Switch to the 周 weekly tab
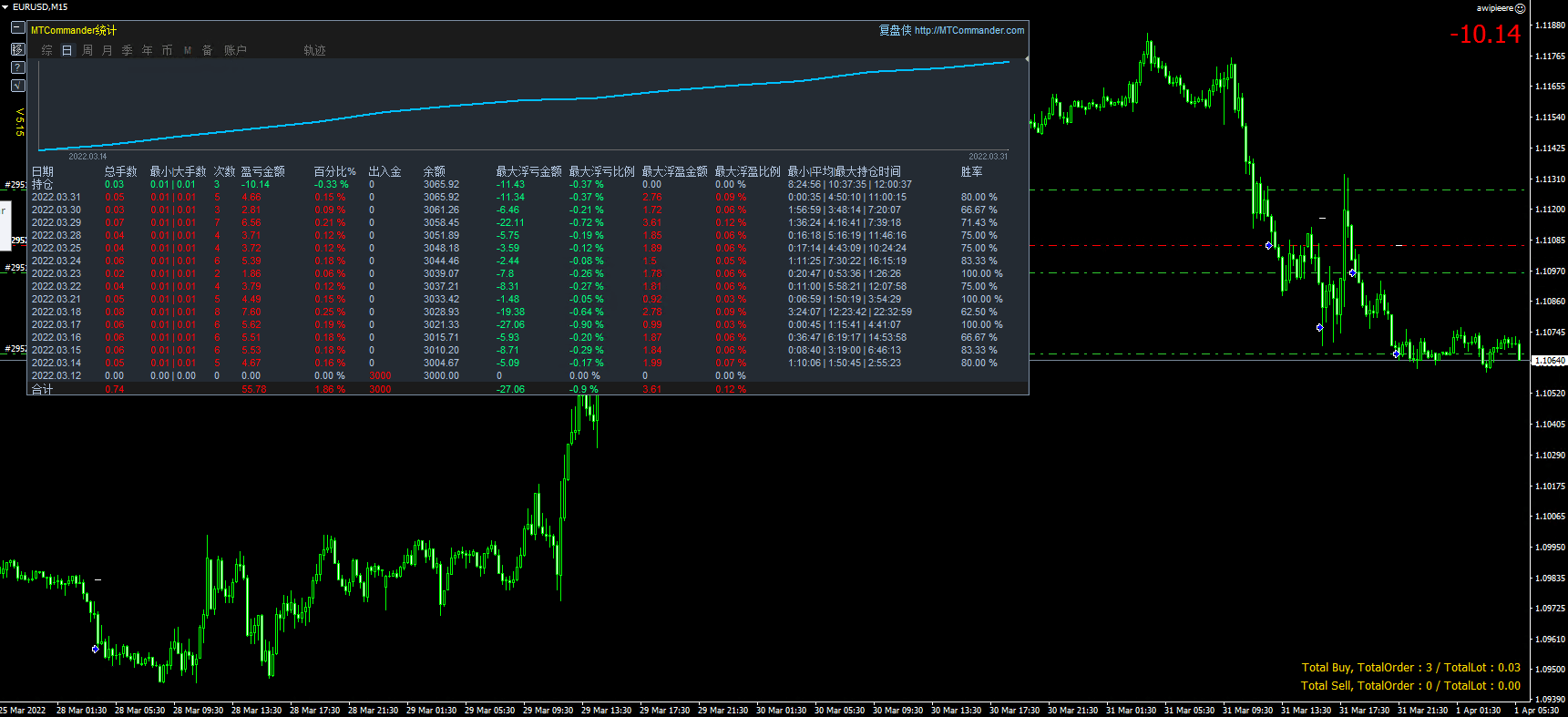Screen dimensions: 1568x717 [x=87, y=50]
